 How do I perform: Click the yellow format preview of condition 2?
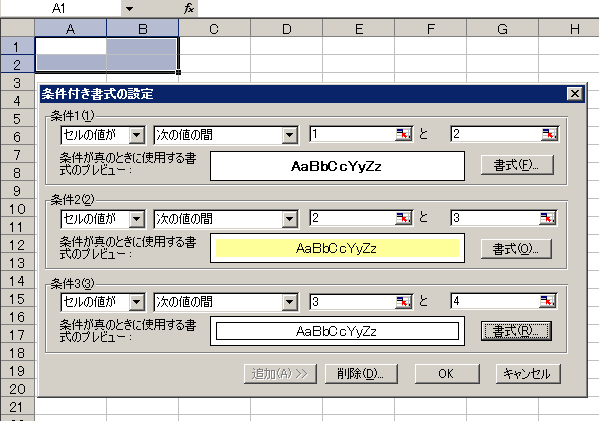pyautogui.click(x=337, y=248)
